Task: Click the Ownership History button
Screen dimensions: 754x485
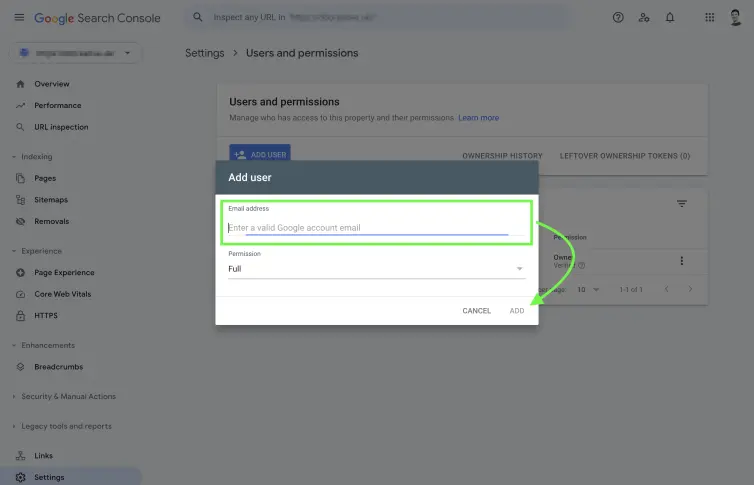Action: 502,156
